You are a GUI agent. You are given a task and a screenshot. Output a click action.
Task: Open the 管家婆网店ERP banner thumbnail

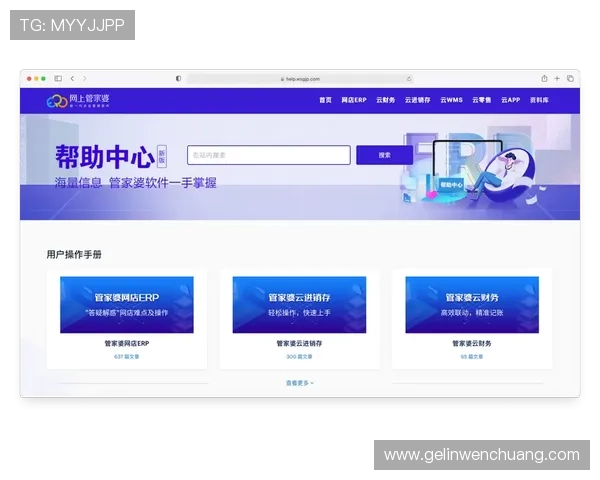coord(127,305)
